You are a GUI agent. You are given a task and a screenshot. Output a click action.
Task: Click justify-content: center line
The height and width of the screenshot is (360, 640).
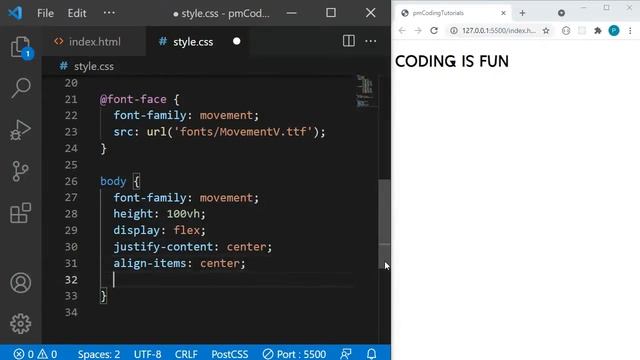coord(192,247)
